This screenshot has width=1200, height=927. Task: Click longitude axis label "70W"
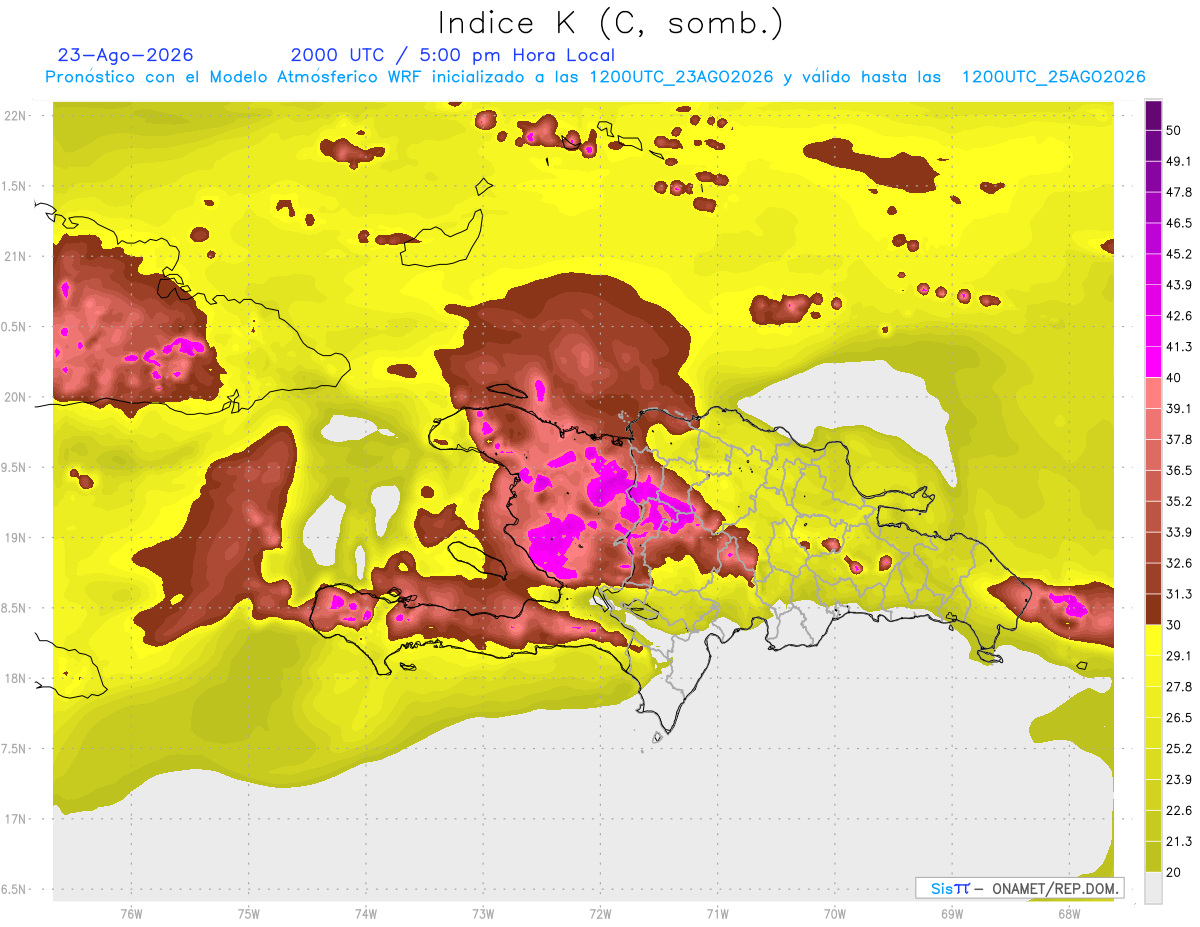pos(835,914)
